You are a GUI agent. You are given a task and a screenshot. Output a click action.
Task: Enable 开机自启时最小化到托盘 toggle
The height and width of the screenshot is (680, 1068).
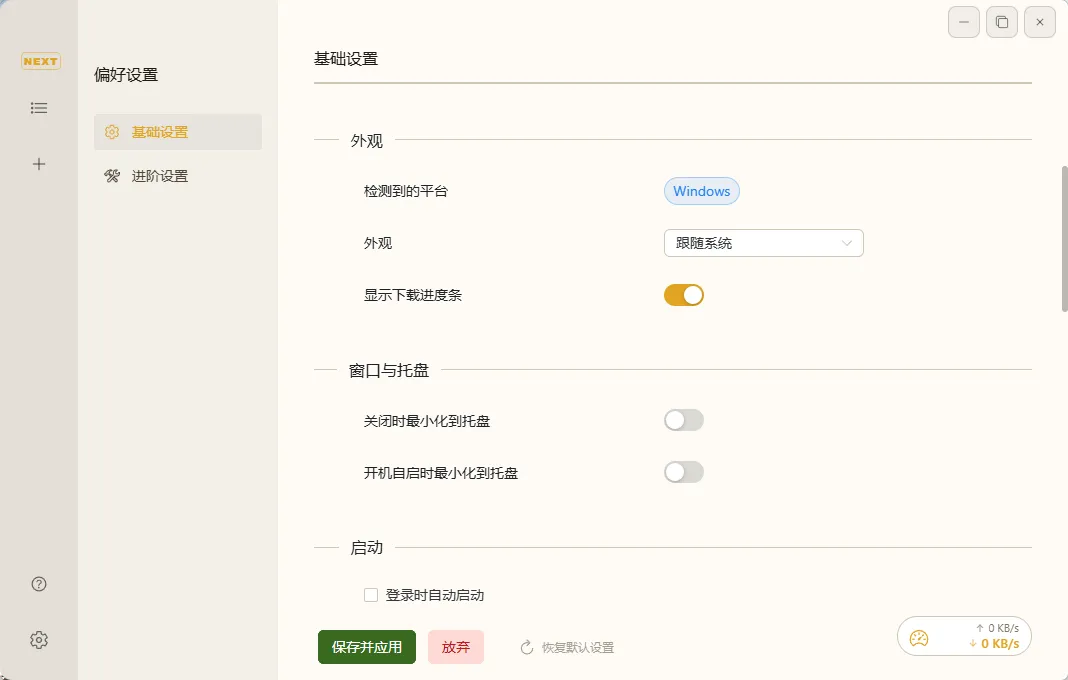click(684, 472)
